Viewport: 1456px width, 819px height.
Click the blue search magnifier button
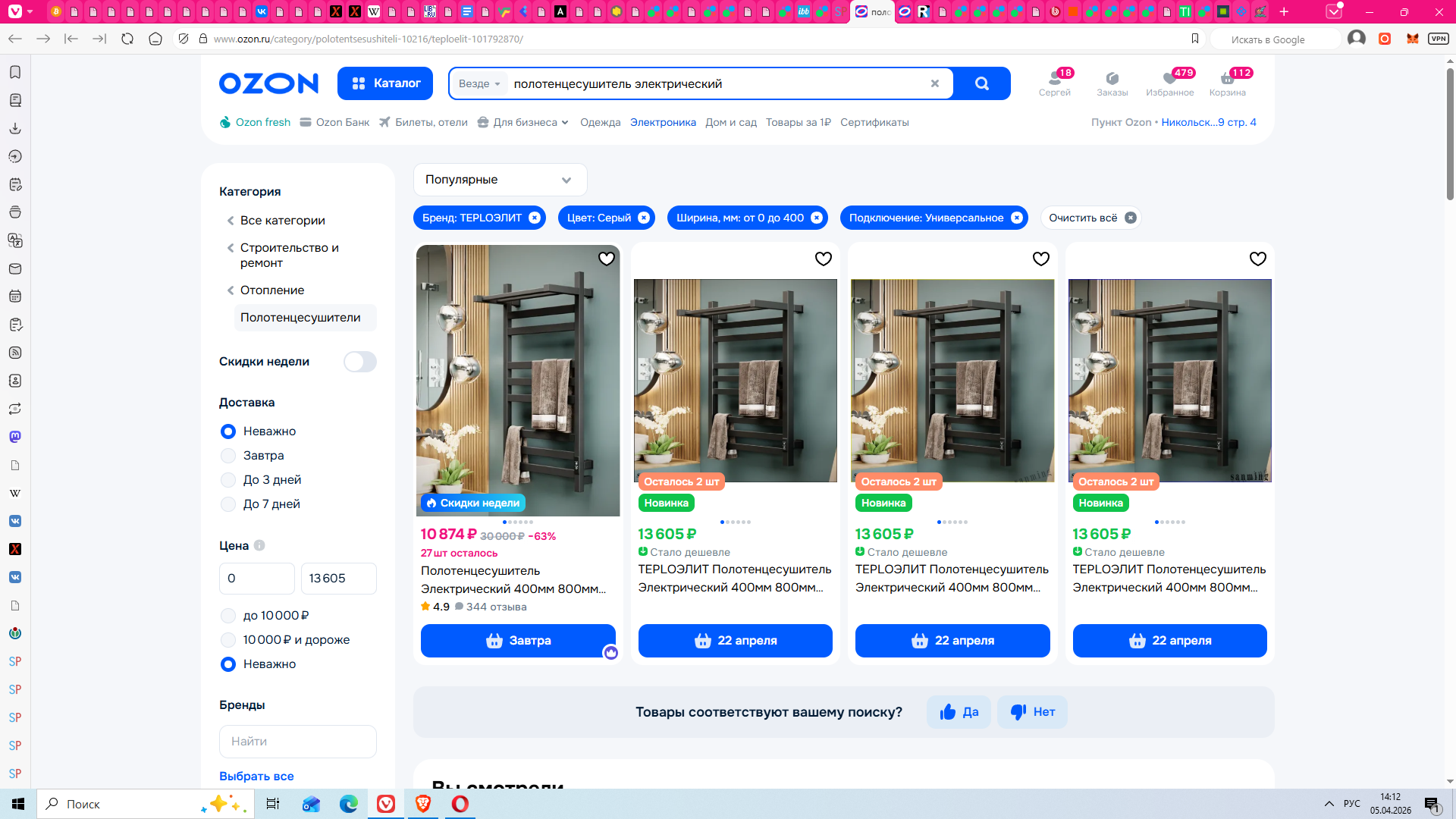pos(981,83)
